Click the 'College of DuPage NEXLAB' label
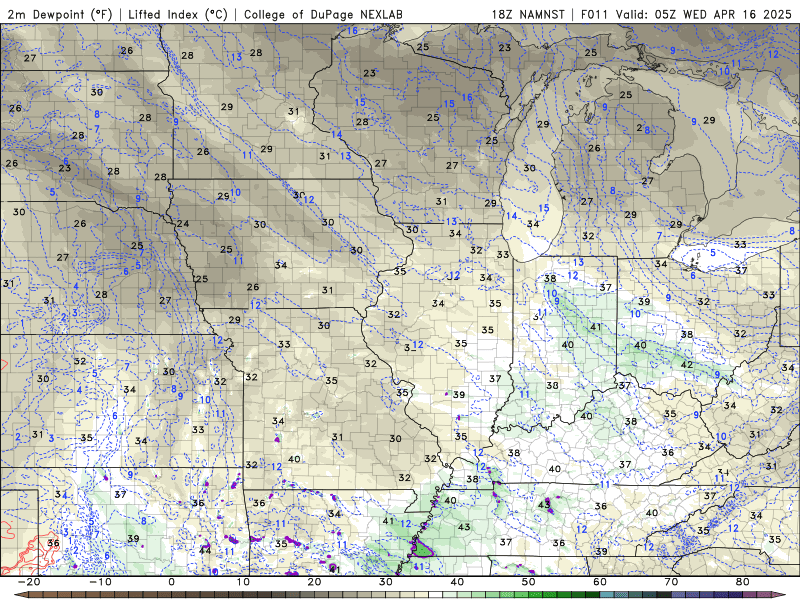This screenshot has height=600, width=800. tap(323, 14)
